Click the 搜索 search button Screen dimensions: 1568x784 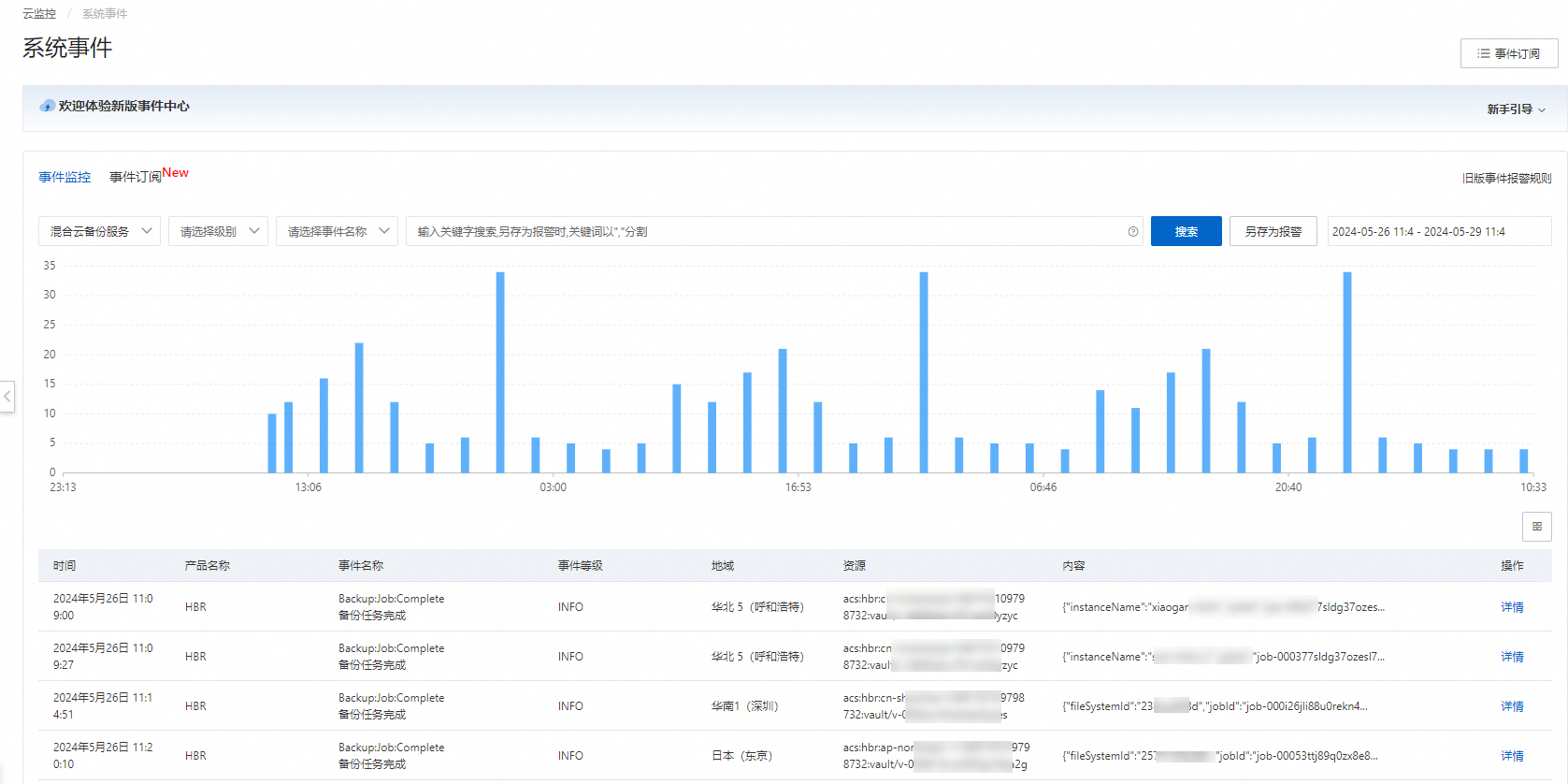1186,231
